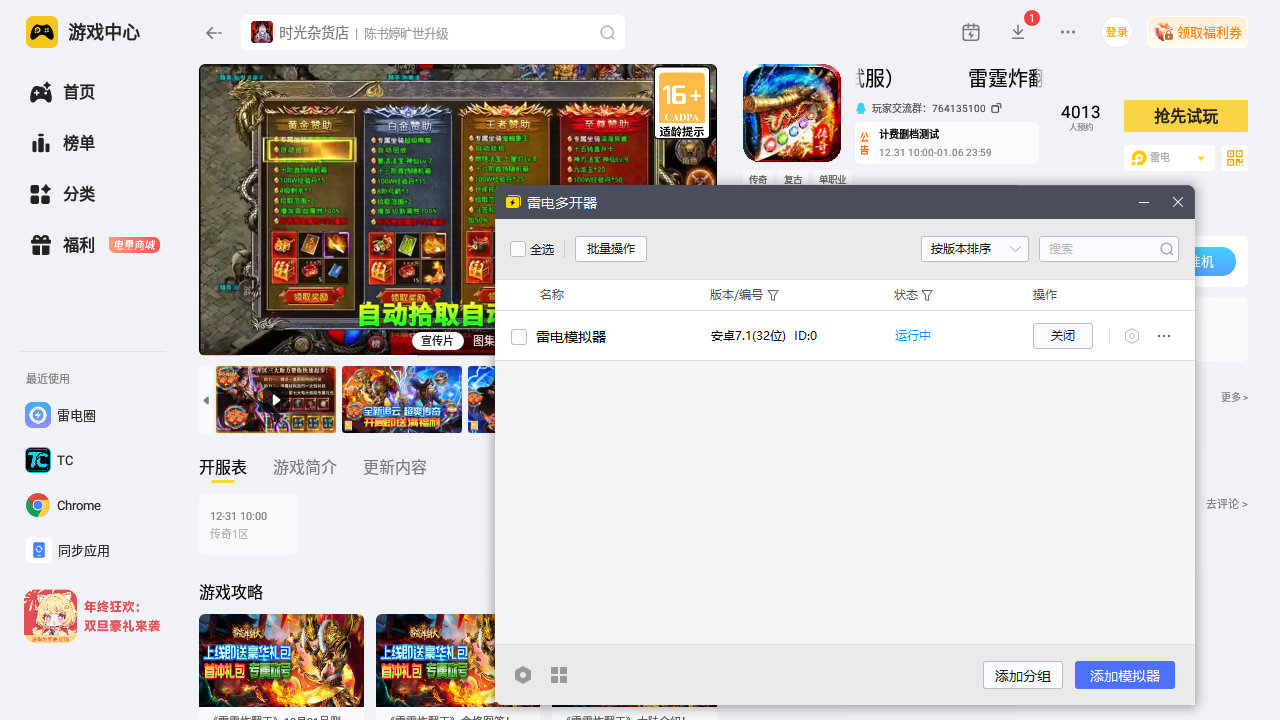Open settings gear for 雷电模拟器 row
Viewport: 1280px width, 720px height.
[1132, 336]
